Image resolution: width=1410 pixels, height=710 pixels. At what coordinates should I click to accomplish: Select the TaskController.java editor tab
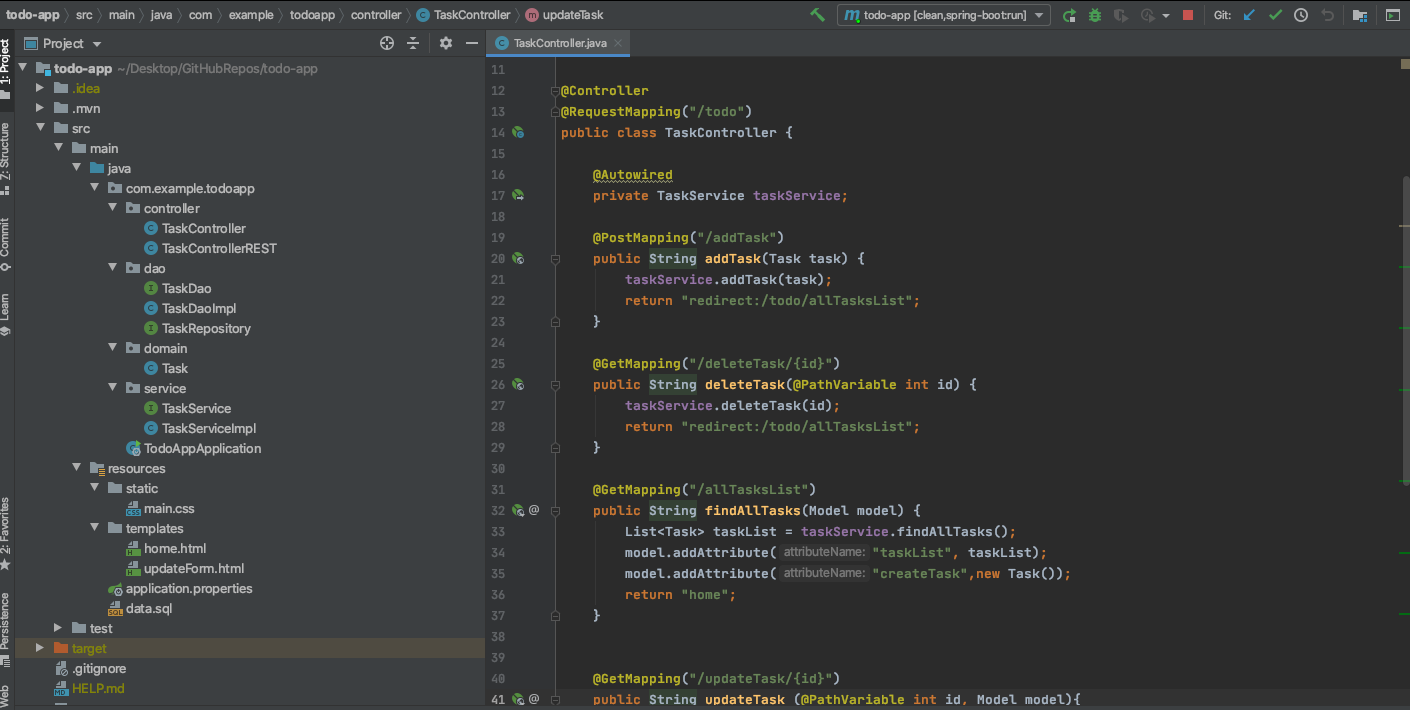click(x=558, y=43)
